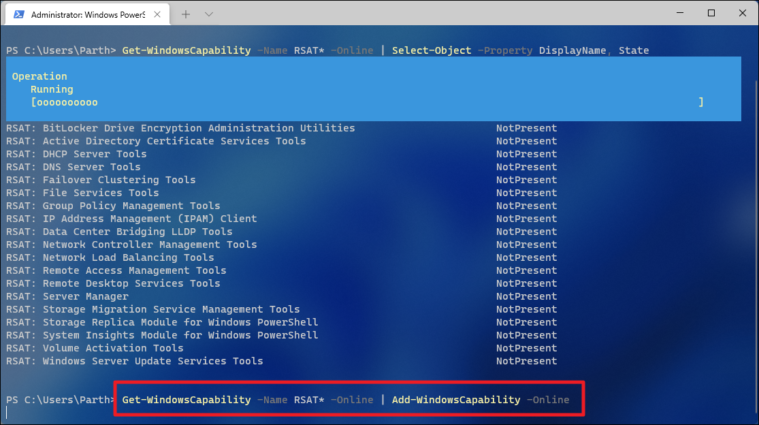
Task: Click Network Load Balancing Tools row
Action: tap(282, 258)
